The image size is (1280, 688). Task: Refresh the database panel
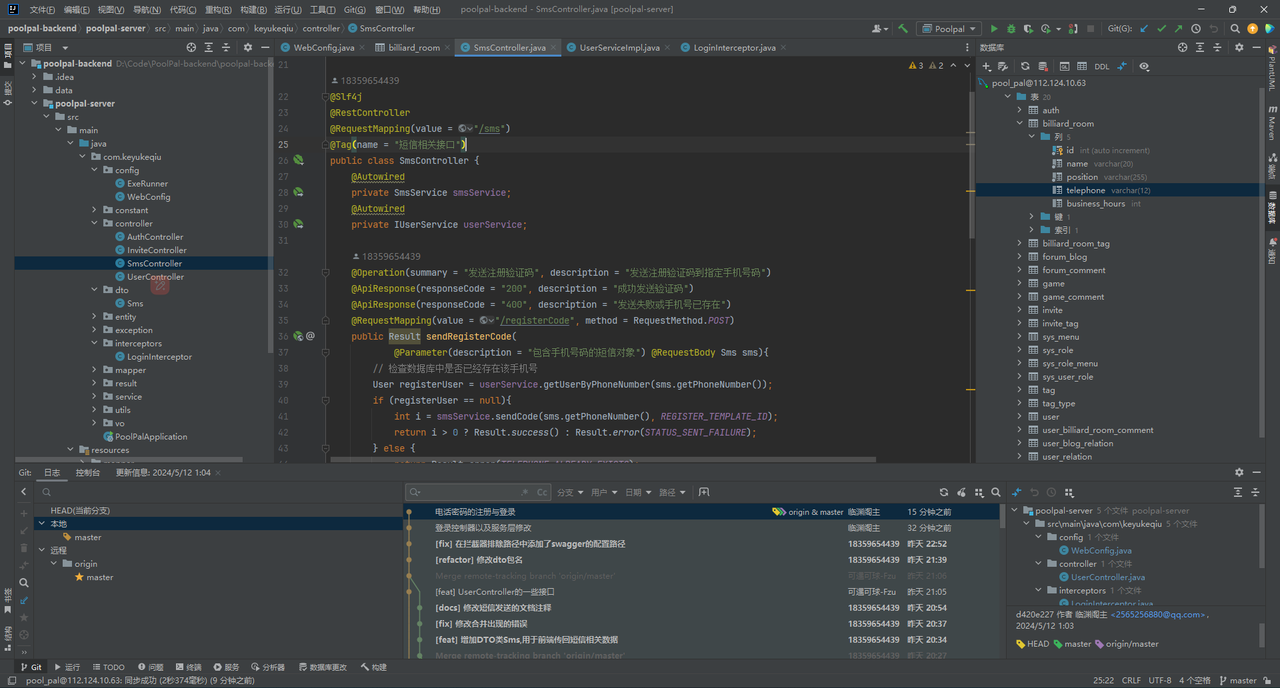[x=1026, y=66]
